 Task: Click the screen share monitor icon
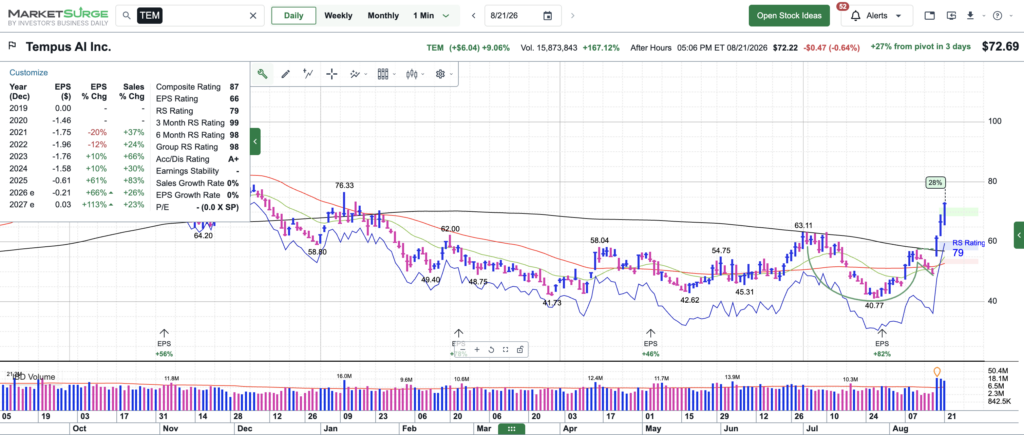coord(951,16)
